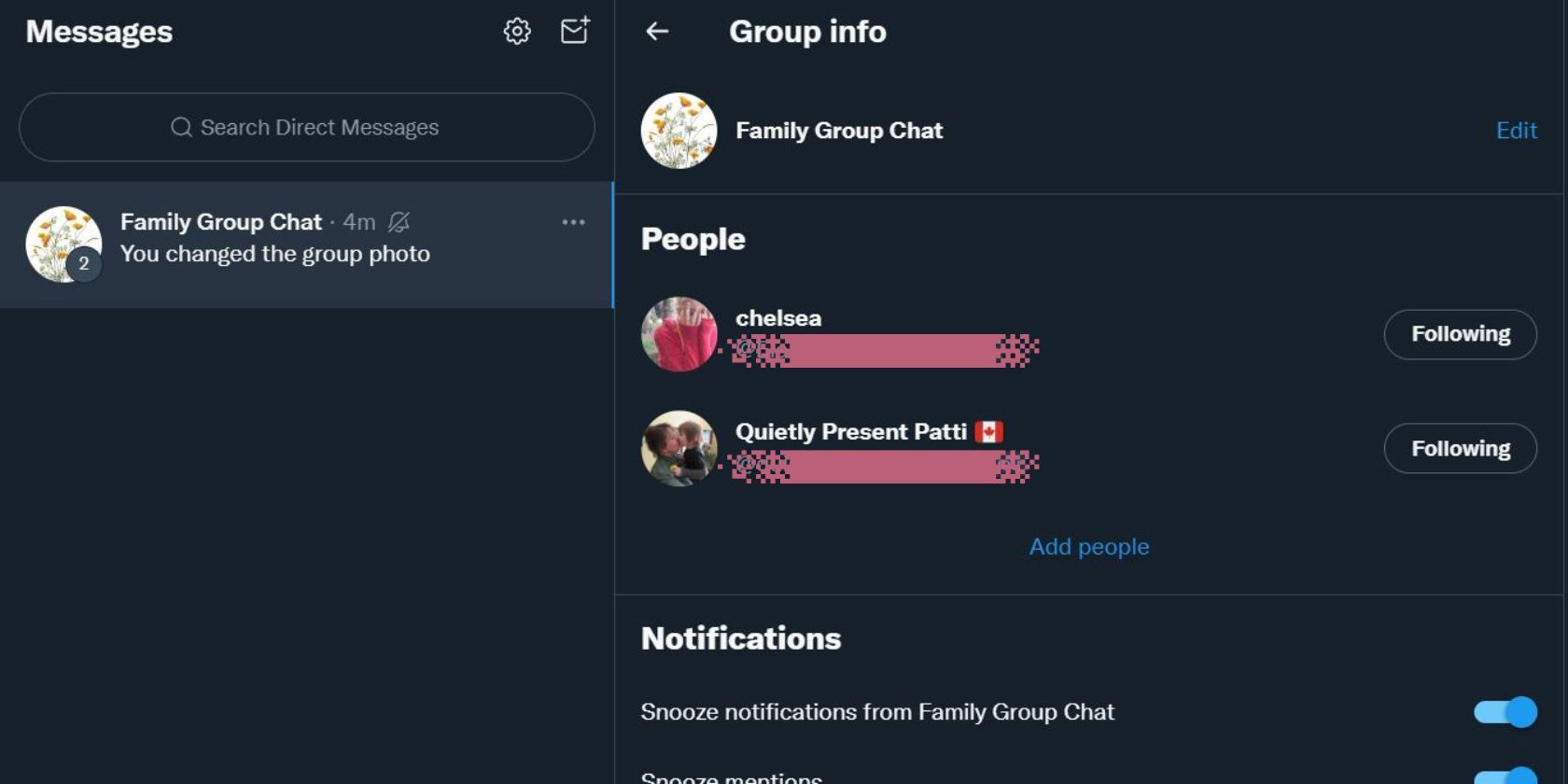Click chelsea's name in People list
The height and width of the screenshot is (784, 1568).
click(778, 318)
